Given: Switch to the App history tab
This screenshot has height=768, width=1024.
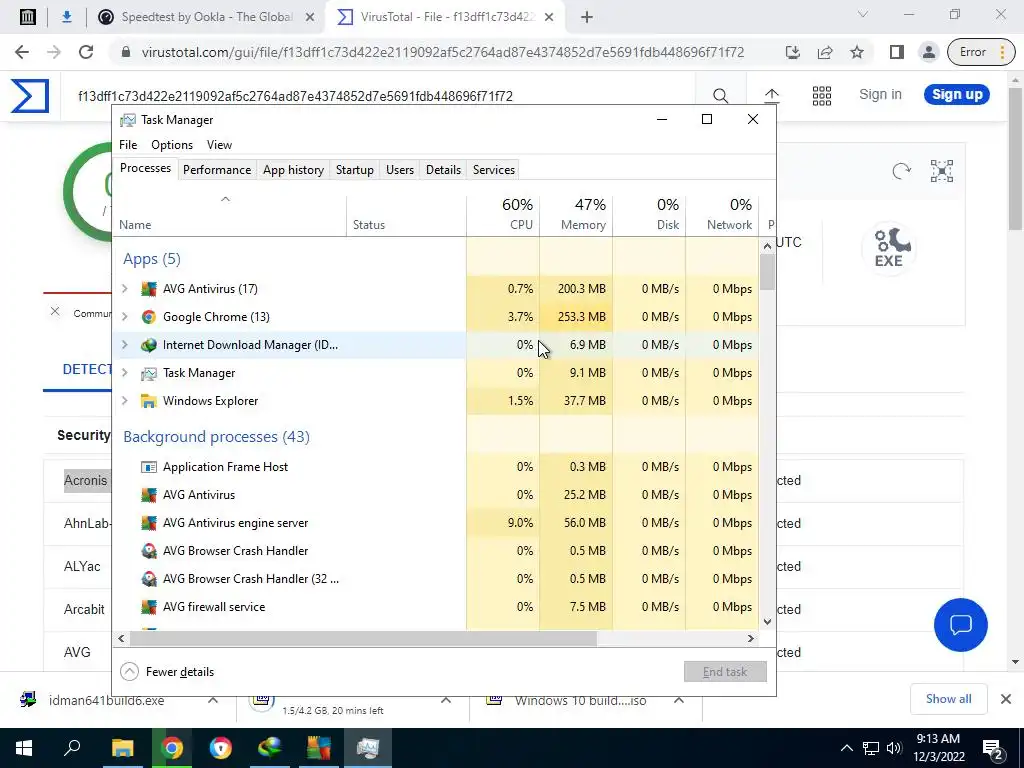Looking at the screenshot, I should click(x=293, y=170).
